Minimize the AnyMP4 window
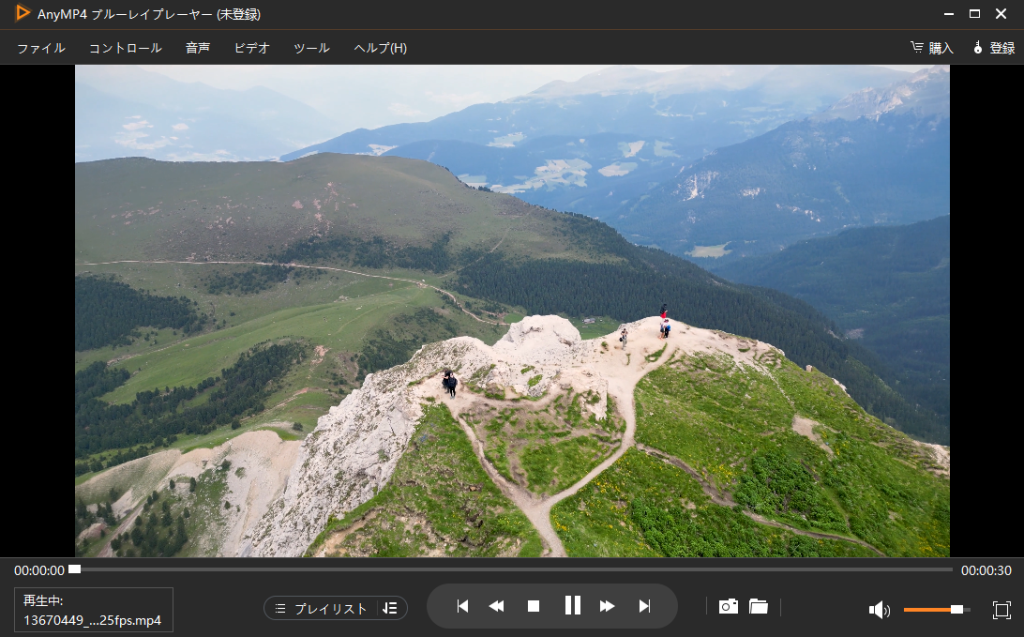This screenshot has width=1024, height=637. (948, 14)
